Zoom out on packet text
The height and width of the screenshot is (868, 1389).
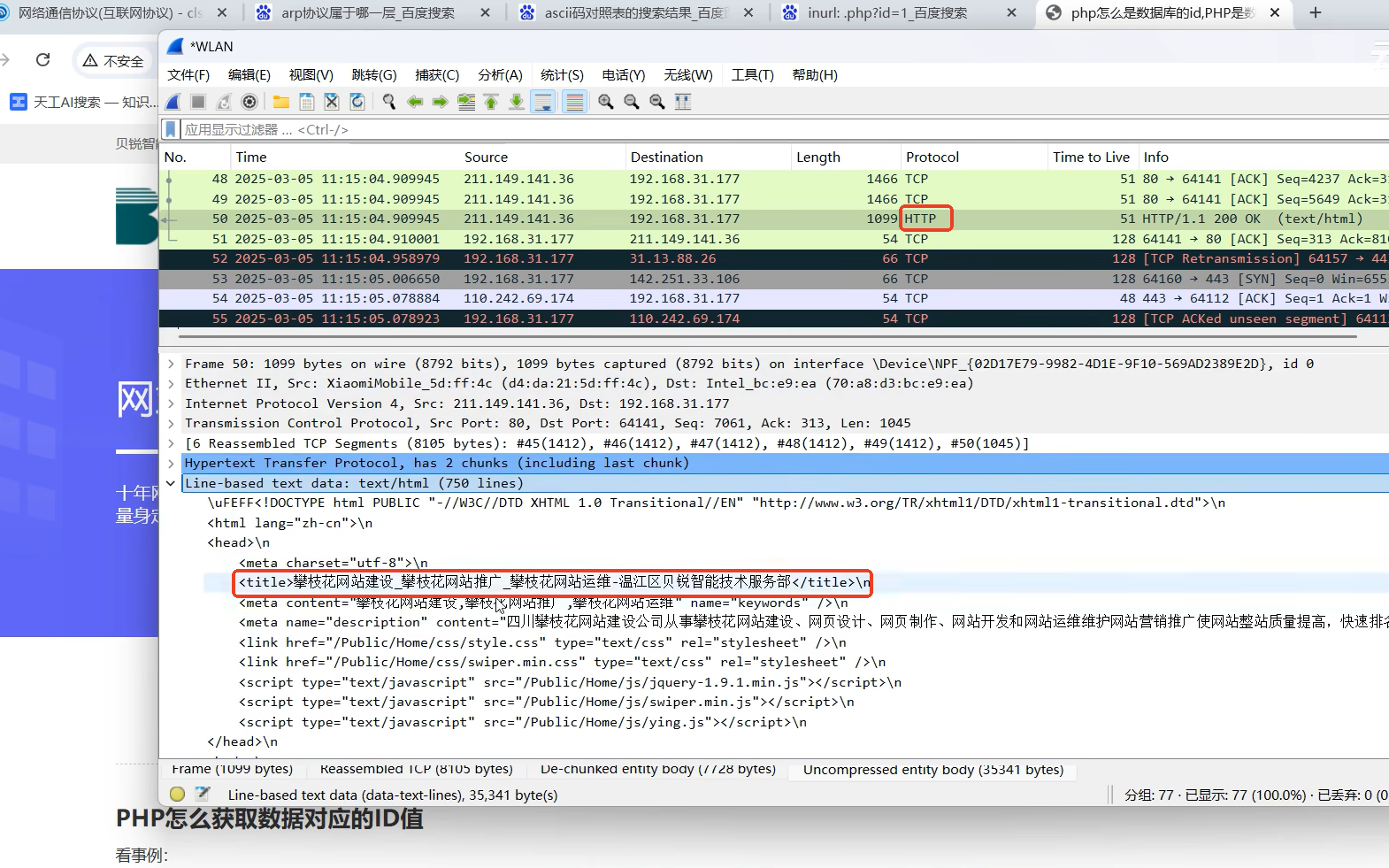pyautogui.click(x=632, y=102)
